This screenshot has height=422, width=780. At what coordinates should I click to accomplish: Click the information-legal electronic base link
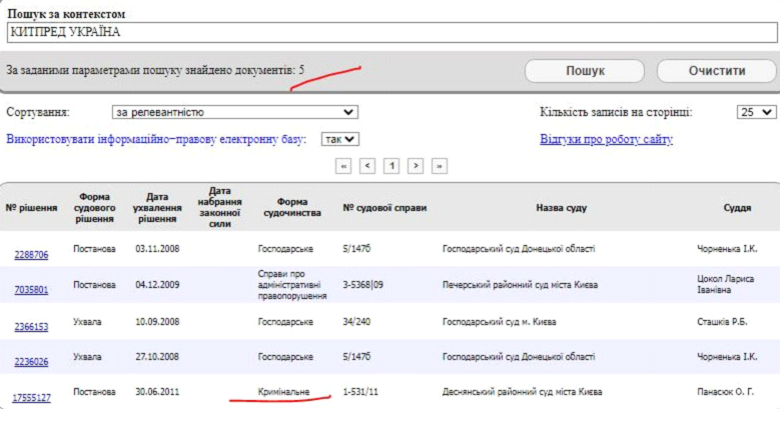[156, 139]
